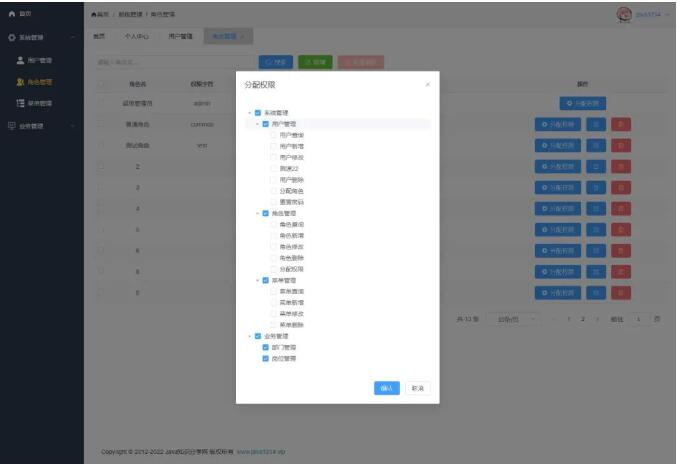Screen dimensions: 677x465
Task: Switch to the 用户管理 tab
Action: coord(179,36)
